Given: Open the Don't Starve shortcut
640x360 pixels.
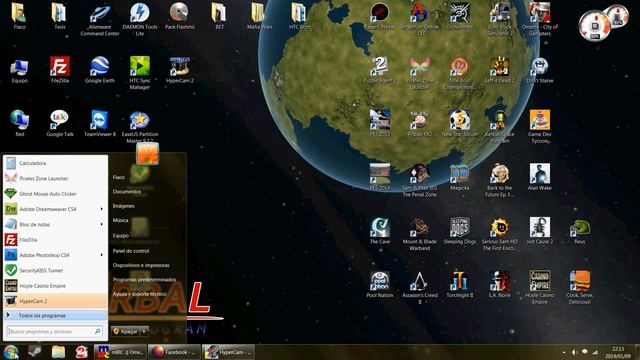Looking at the screenshot, I should 540,69.
